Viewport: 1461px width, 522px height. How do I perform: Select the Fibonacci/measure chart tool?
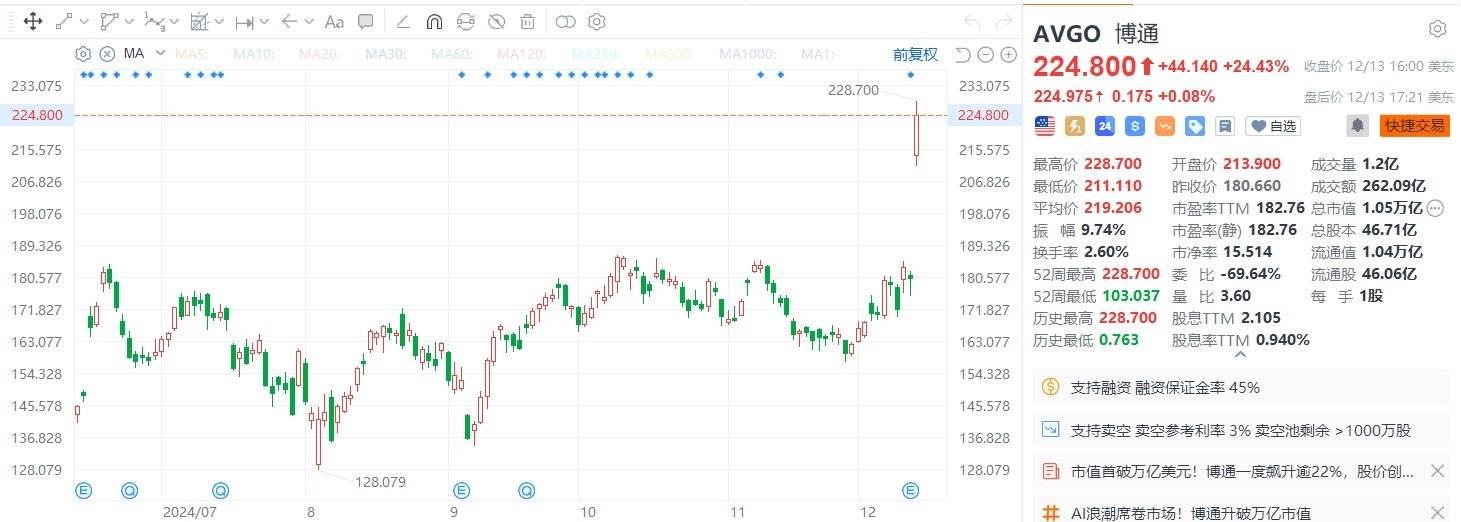pyautogui.click(x=199, y=21)
